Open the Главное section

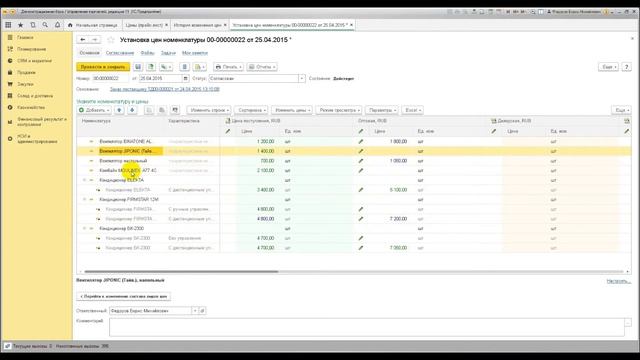coord(25,38)
